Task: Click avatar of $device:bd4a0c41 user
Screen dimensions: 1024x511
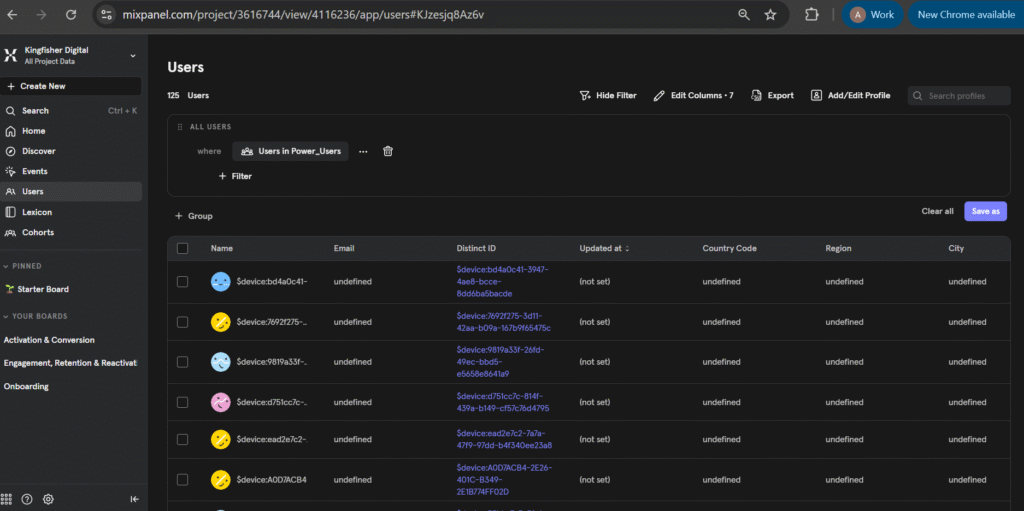Action: pos(221,282)
